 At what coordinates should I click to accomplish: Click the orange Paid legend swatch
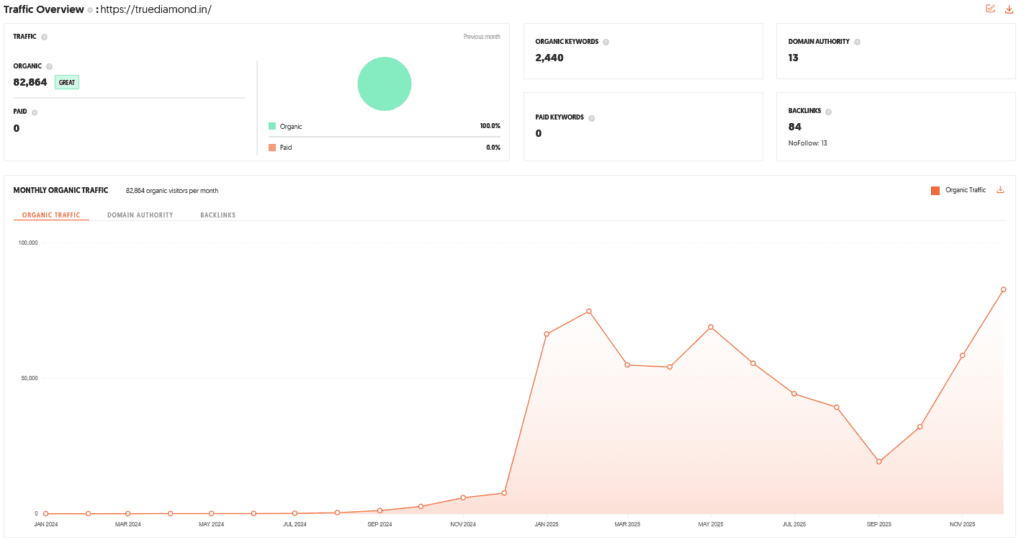click(272, 148)
